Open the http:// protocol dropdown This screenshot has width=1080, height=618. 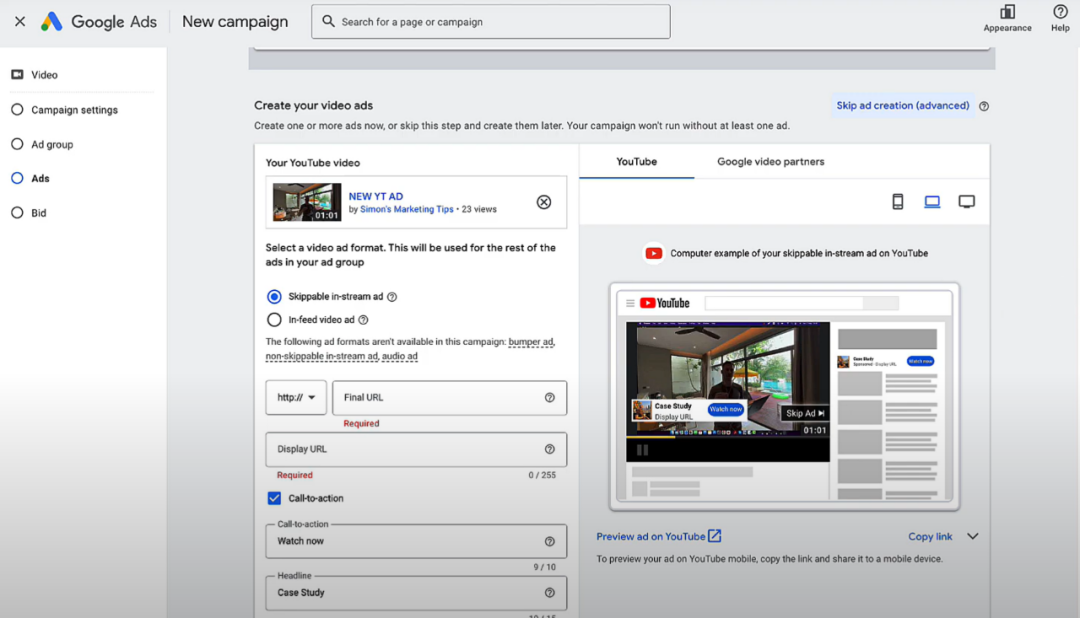click(x=296, y=398)
